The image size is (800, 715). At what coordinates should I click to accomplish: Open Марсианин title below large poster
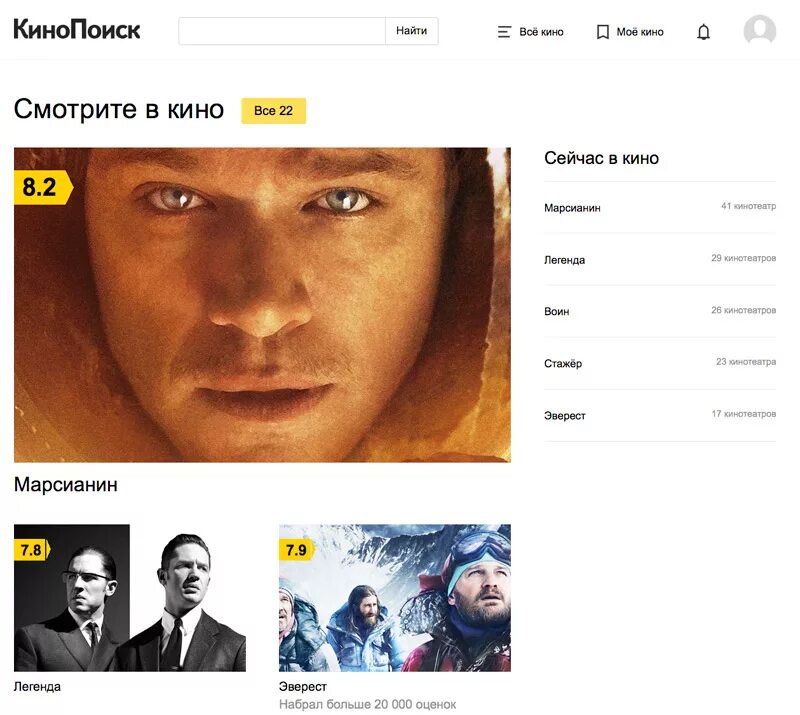[66, 484]
